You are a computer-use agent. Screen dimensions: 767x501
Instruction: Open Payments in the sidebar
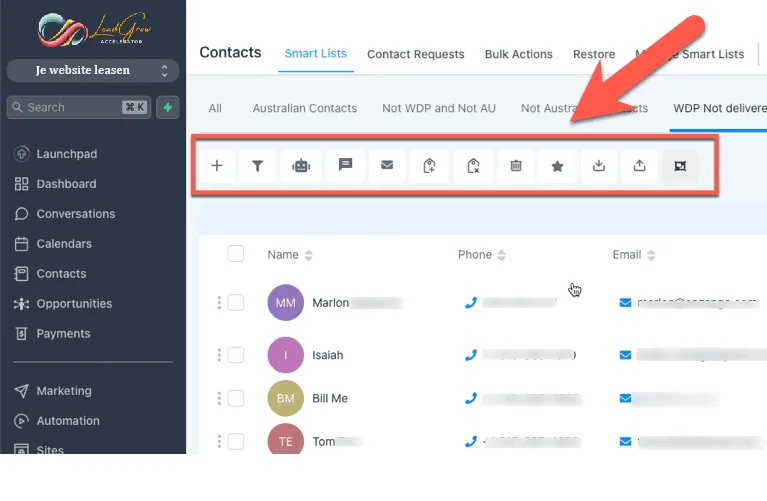52,334
